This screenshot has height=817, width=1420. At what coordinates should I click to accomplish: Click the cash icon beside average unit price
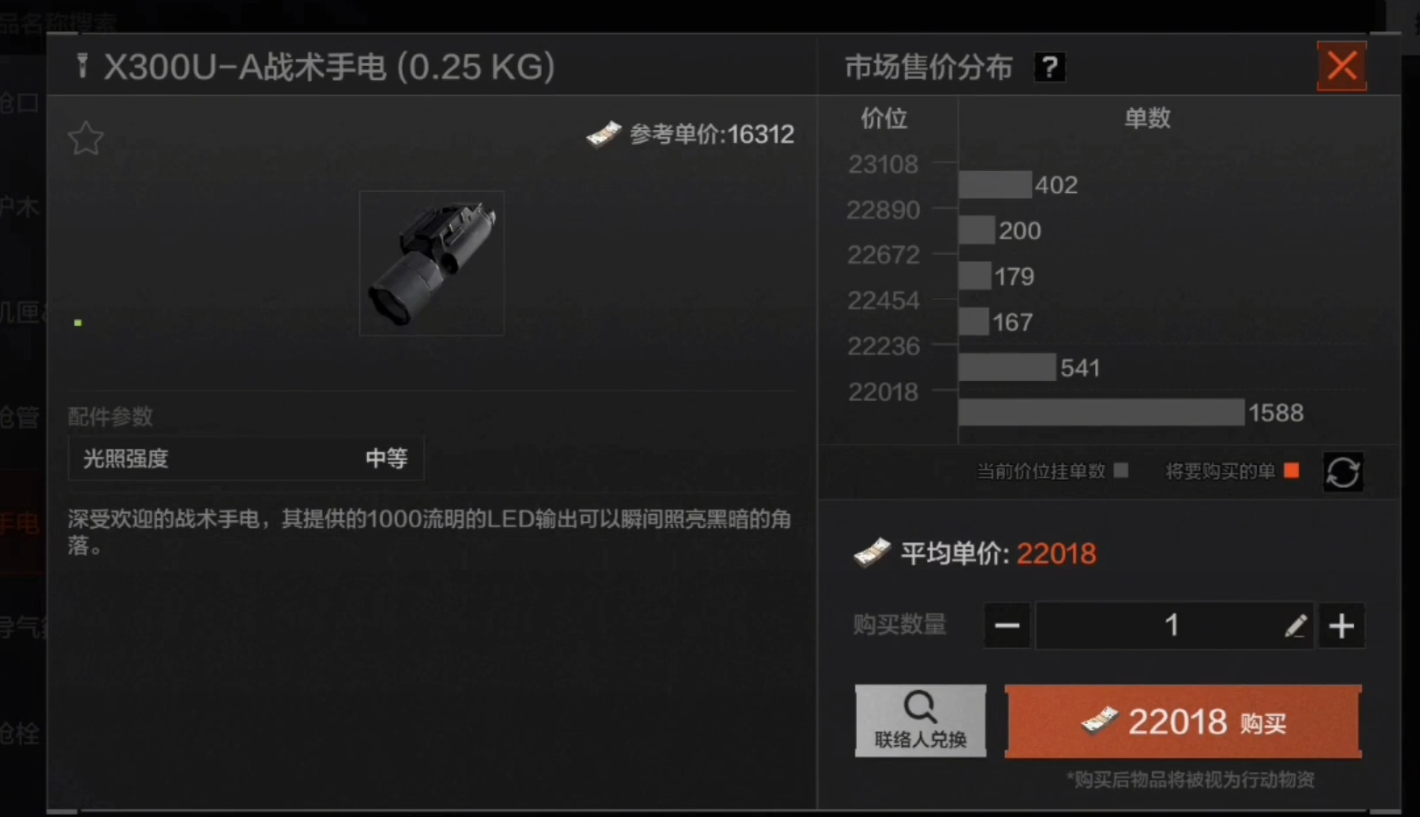tap(872, 553)
